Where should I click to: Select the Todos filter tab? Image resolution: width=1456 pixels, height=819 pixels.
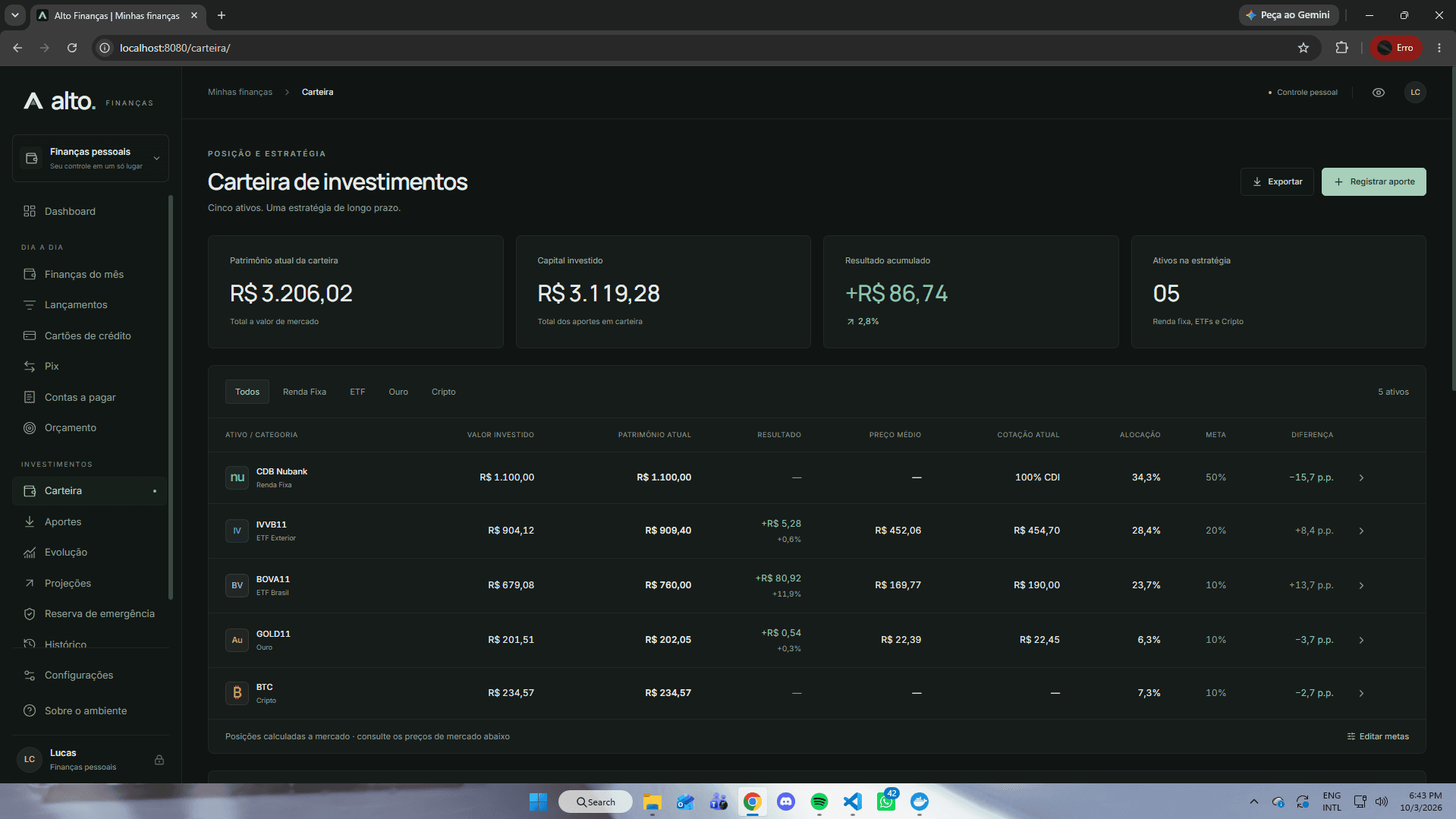coord(247,392)
